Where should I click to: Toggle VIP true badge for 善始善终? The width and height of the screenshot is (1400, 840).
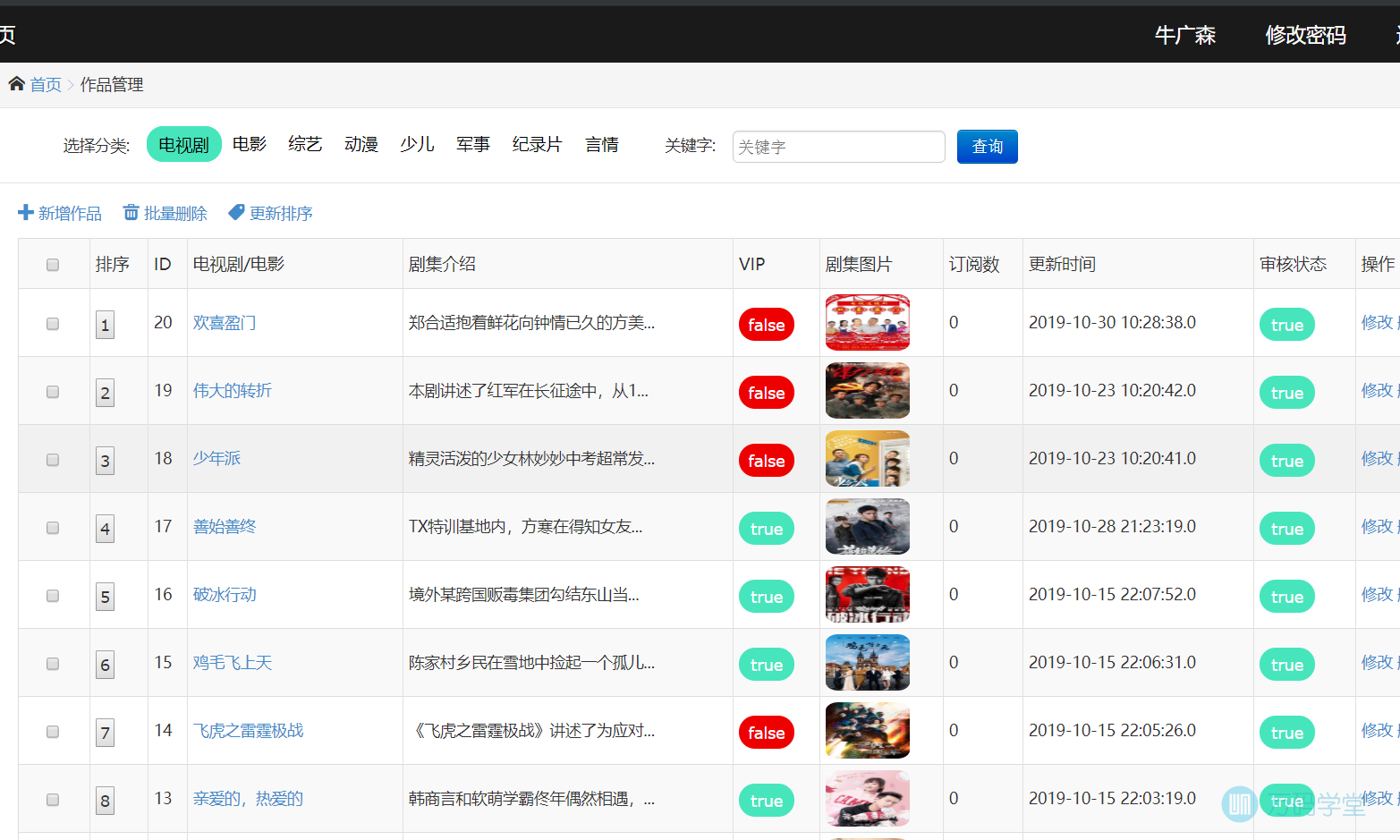click(767, 529)
